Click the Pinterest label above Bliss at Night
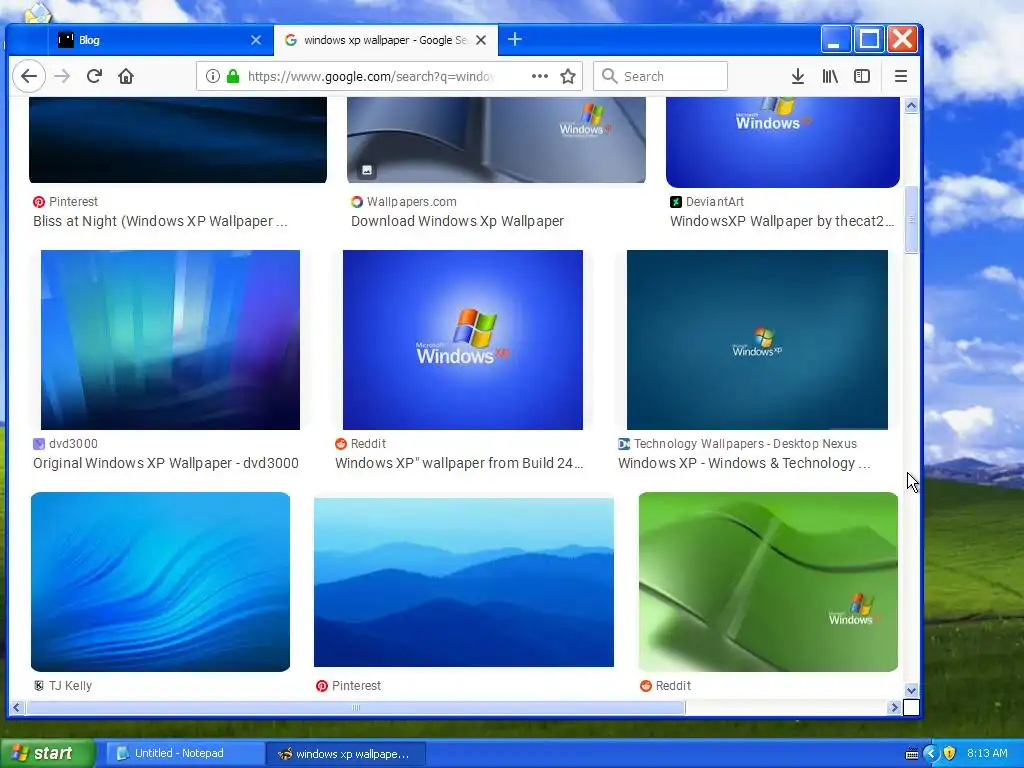The image size is (1024, 768). click(x=73, y=202)
